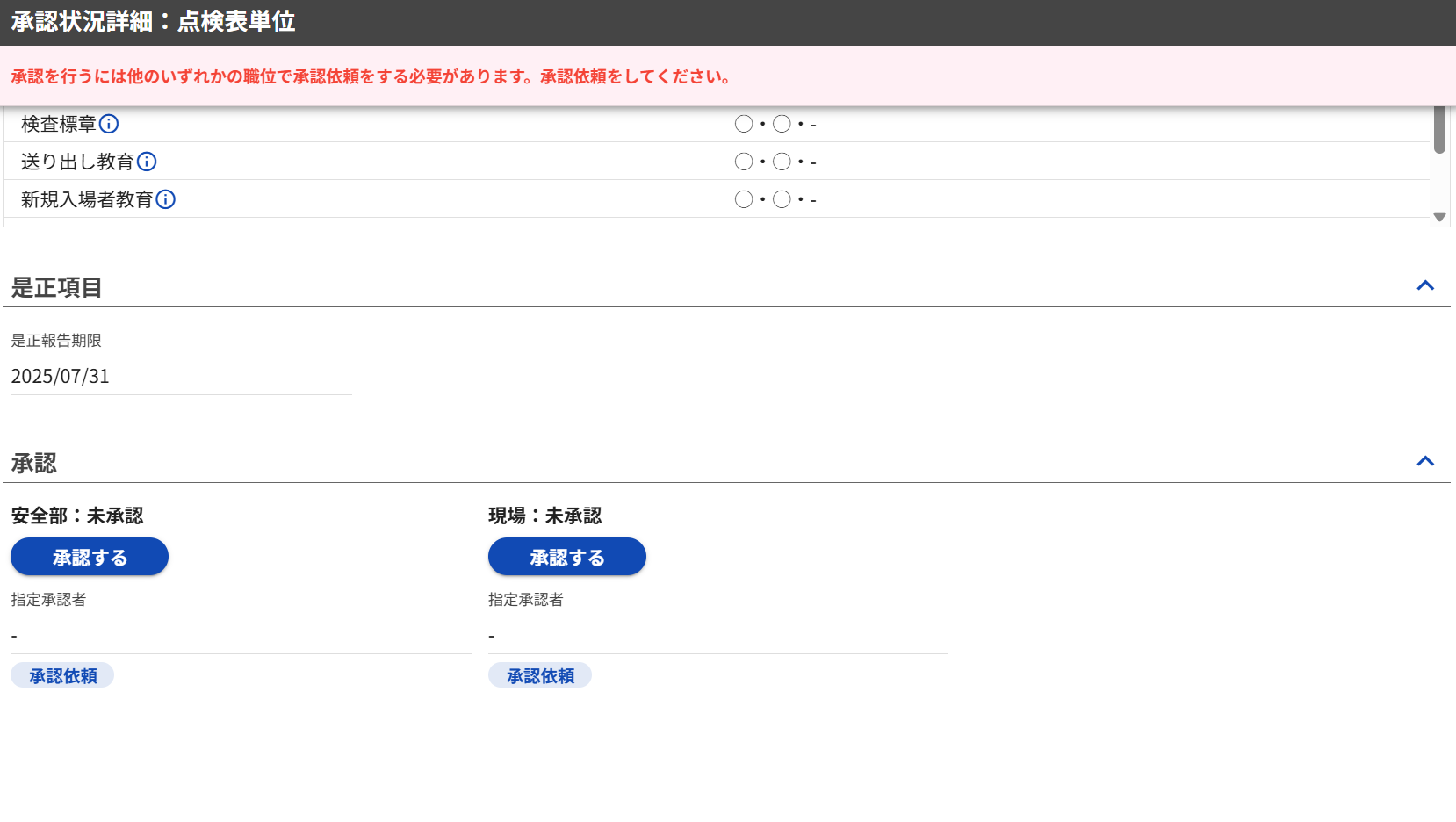The image size is (1456, 822).
Task: Click 承認依頼 for 安全部
Action: tap(62, 675)
